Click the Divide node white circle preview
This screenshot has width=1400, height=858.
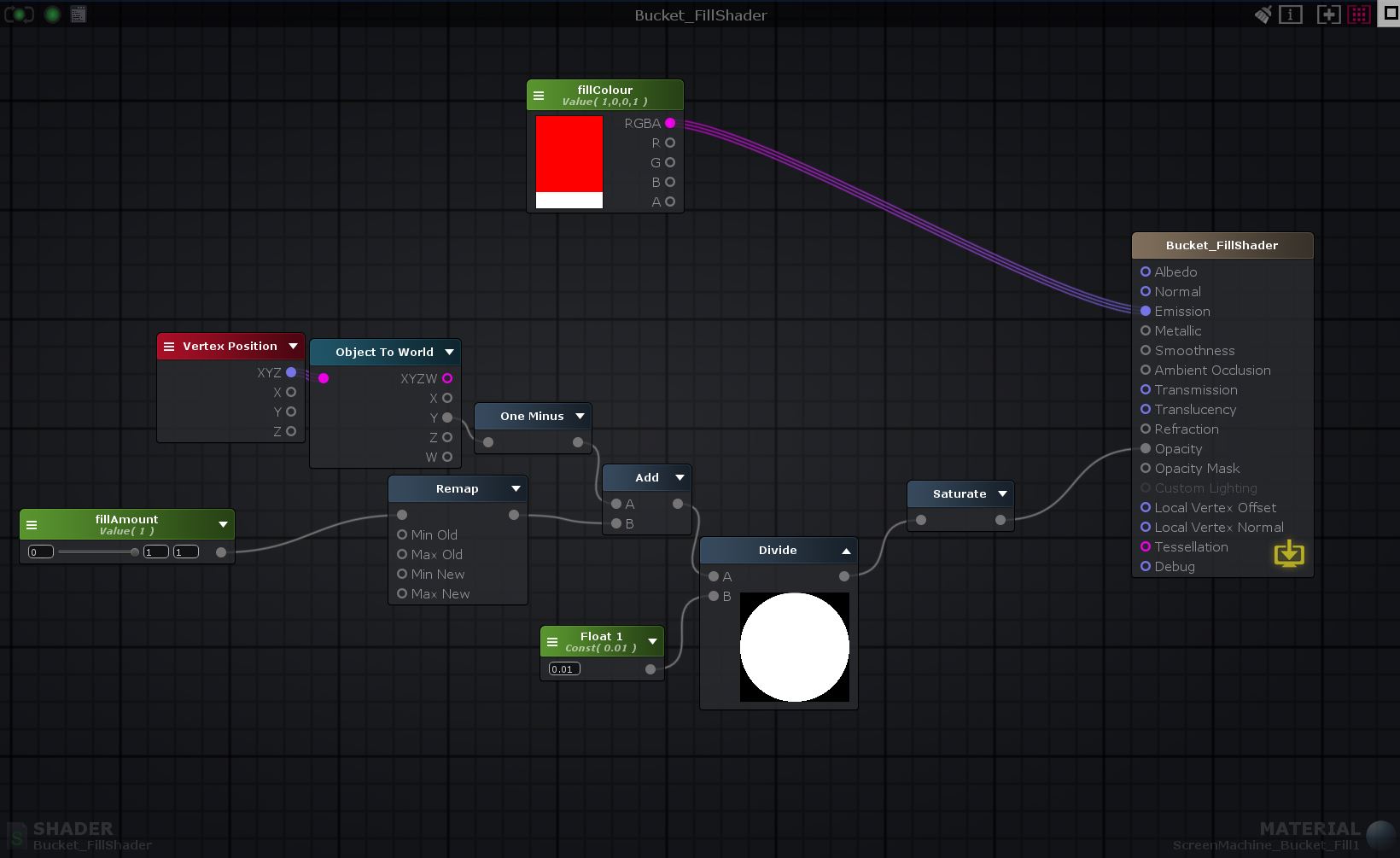point(795,647)
